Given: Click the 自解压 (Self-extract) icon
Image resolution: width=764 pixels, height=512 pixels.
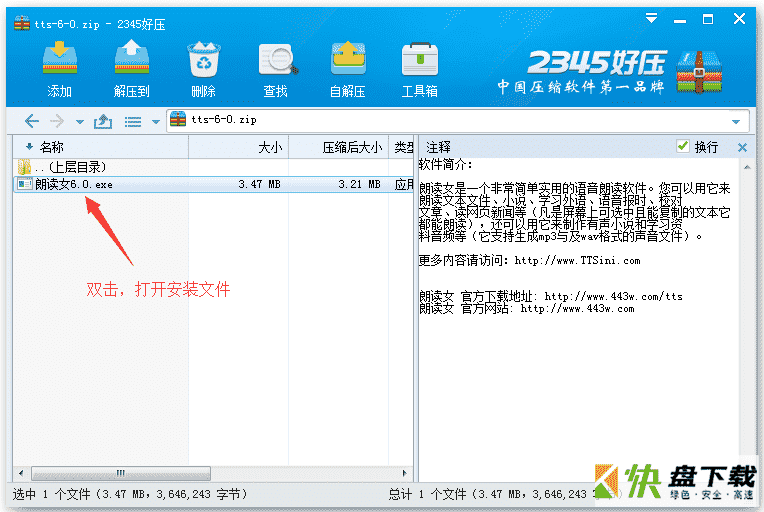Looking at the screenshot, I should 347,58.
